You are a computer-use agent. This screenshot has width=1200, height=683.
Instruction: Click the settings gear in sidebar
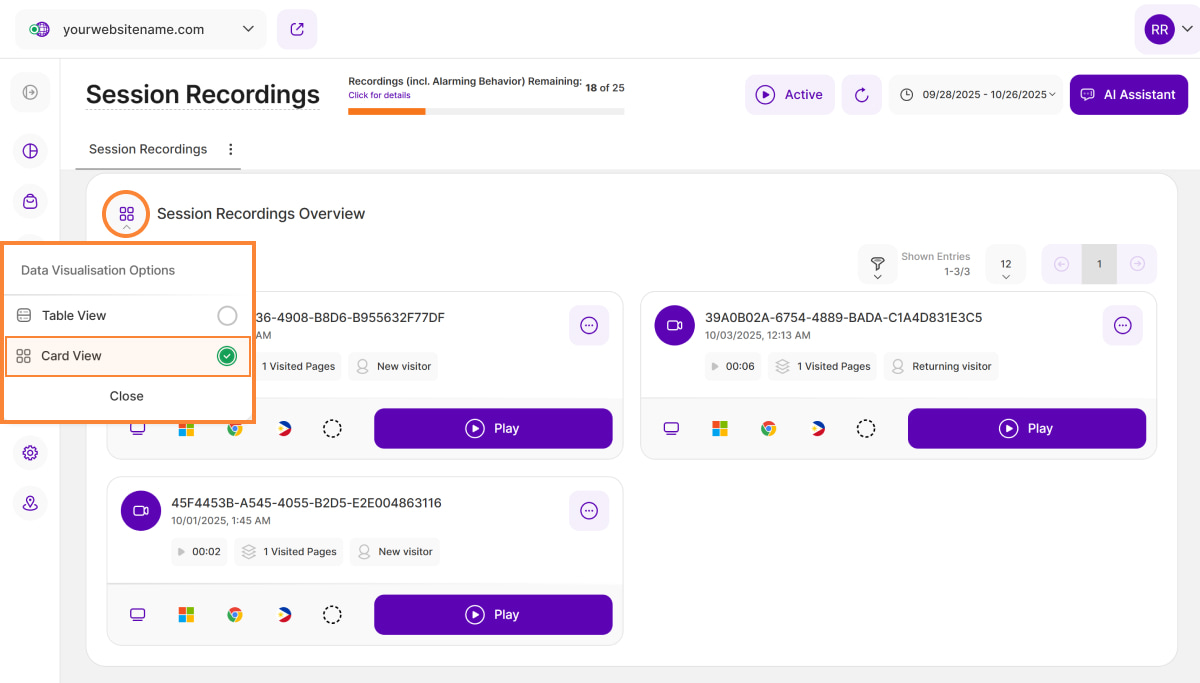pyautogui.click(x=30, y=453)
